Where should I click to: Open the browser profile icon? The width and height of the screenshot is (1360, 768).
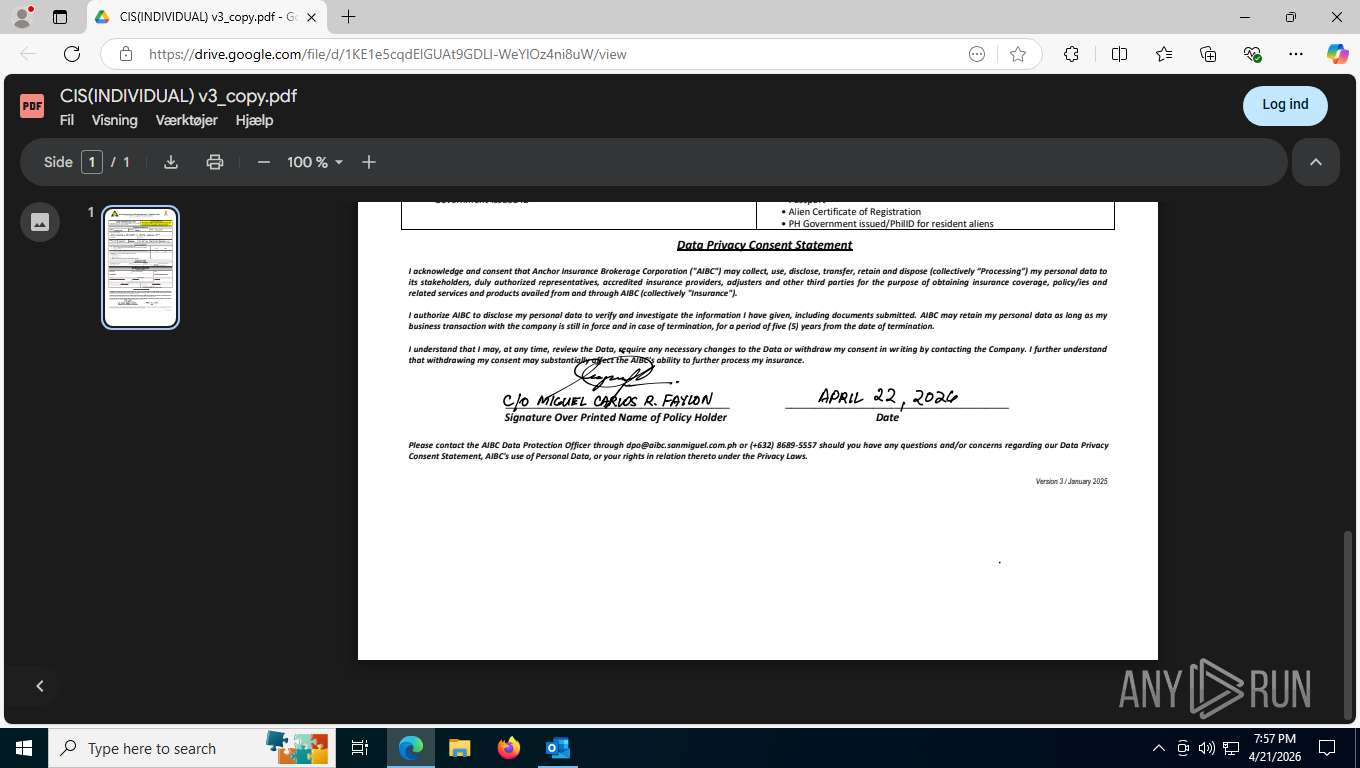coord(22,17)
